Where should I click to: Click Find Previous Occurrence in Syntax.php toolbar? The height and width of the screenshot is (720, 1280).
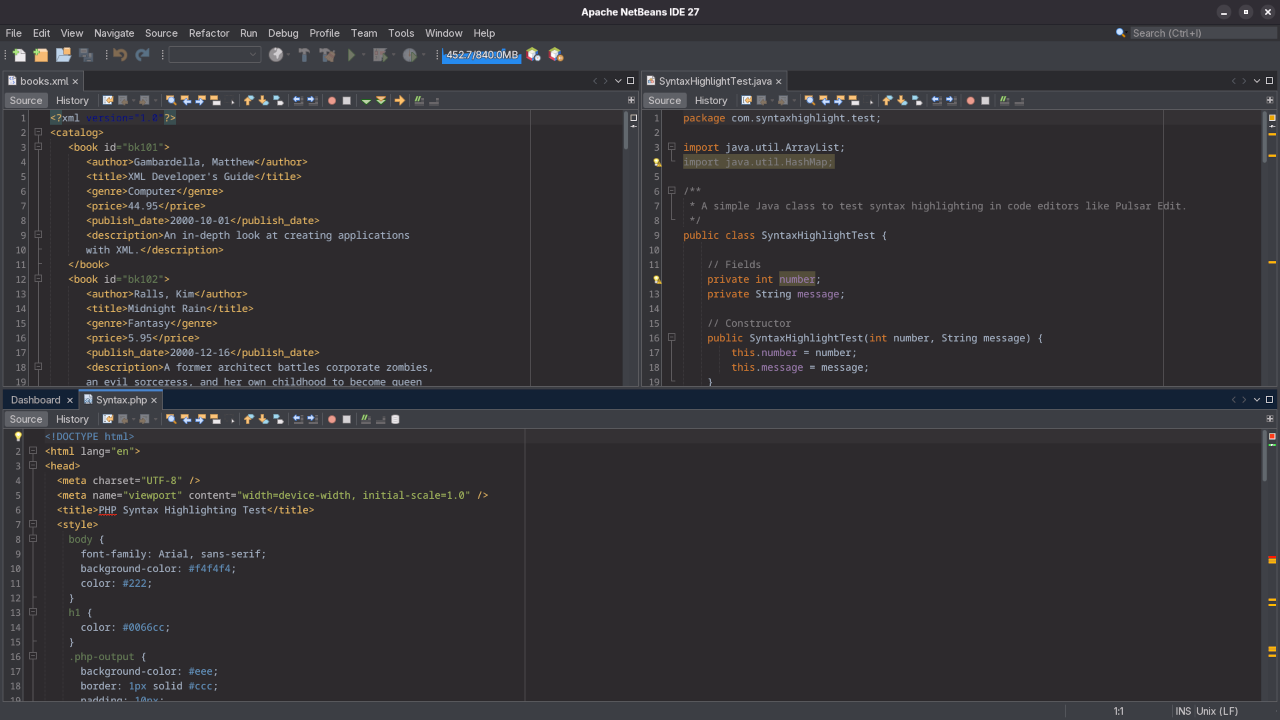(x=186, y=419)
